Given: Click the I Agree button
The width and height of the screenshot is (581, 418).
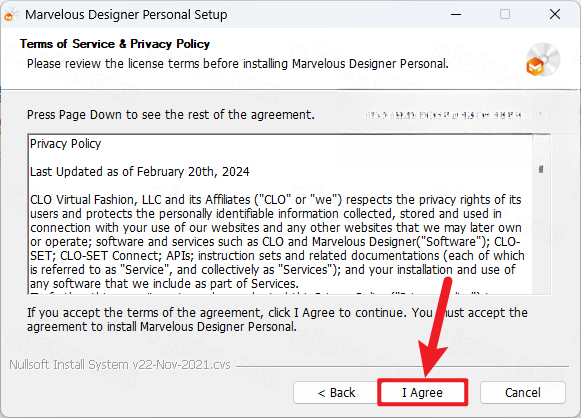Looking at the screenshot, I should pos(422,392).
